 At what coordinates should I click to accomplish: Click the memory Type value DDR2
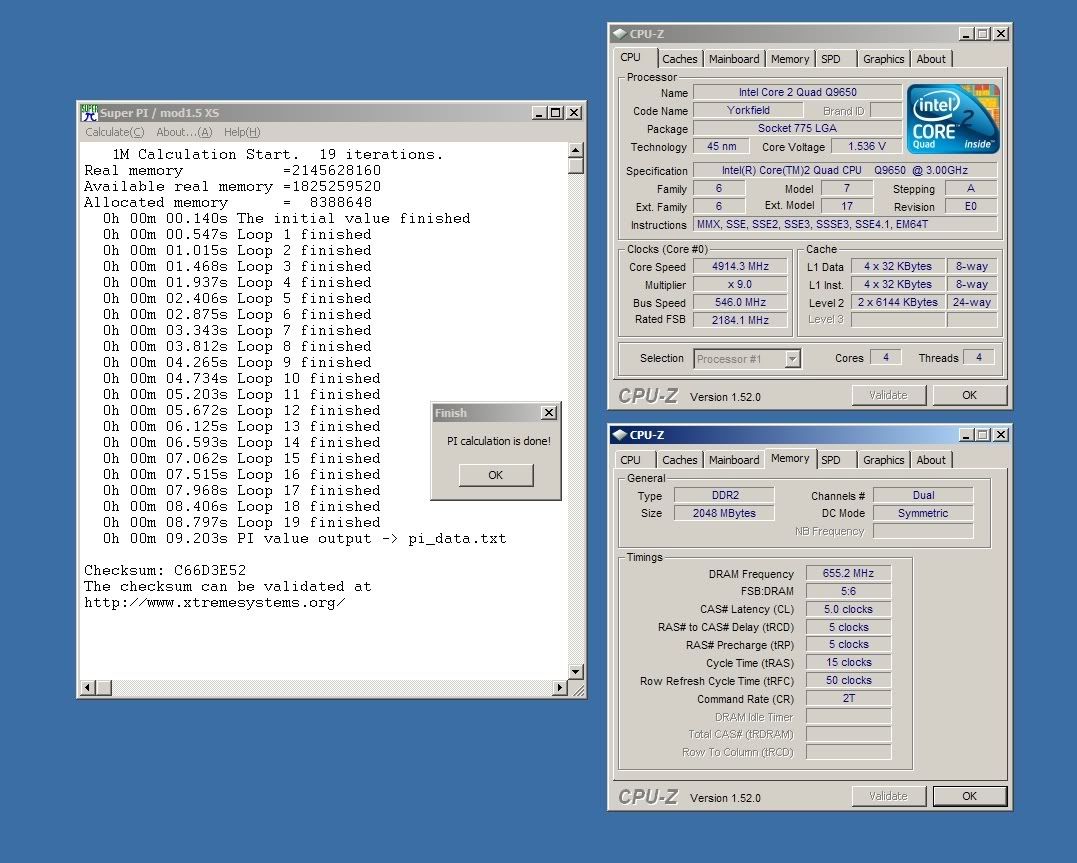(725, 495)
